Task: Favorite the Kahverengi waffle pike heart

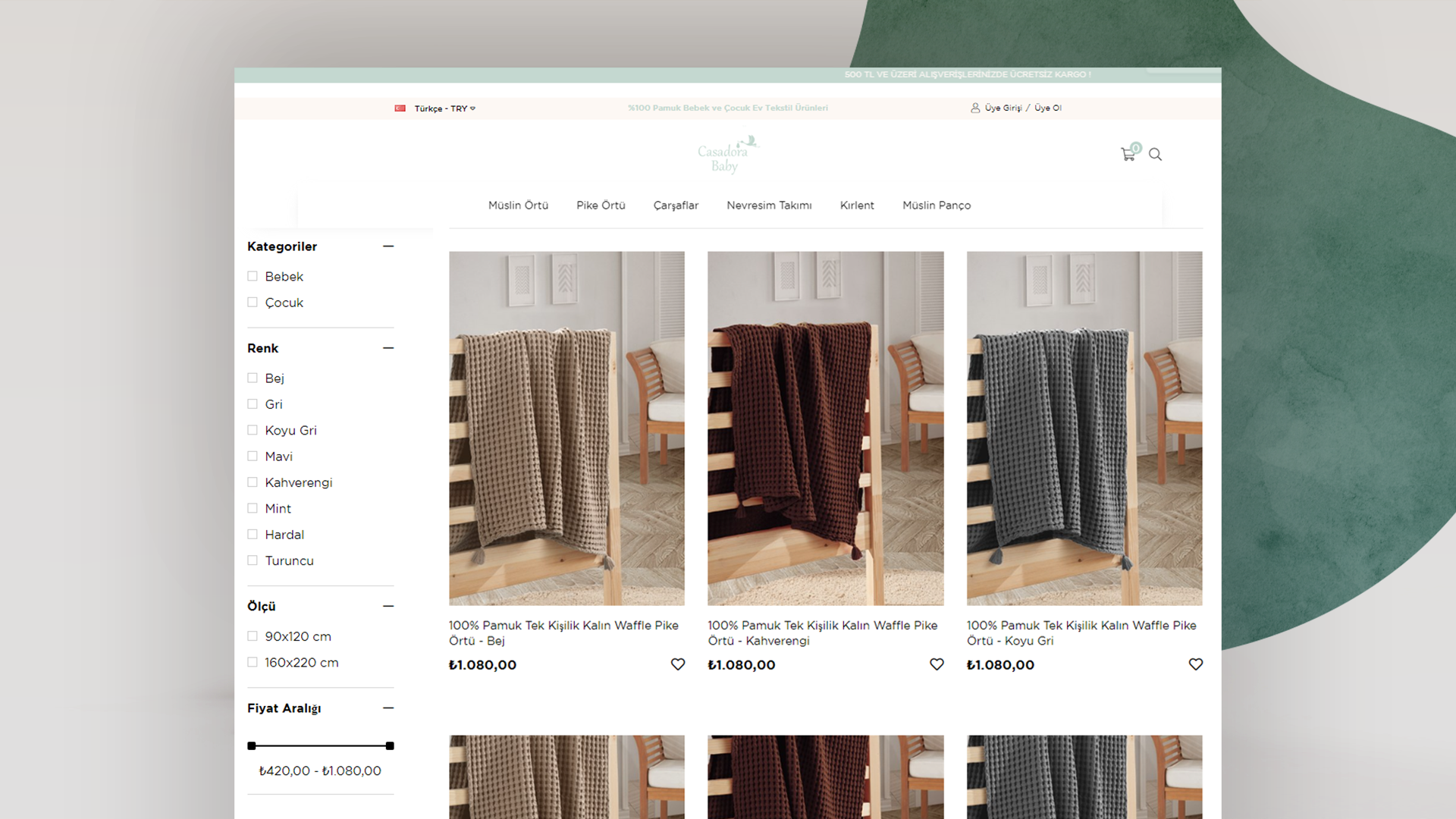Action: [x=937, y=664]
